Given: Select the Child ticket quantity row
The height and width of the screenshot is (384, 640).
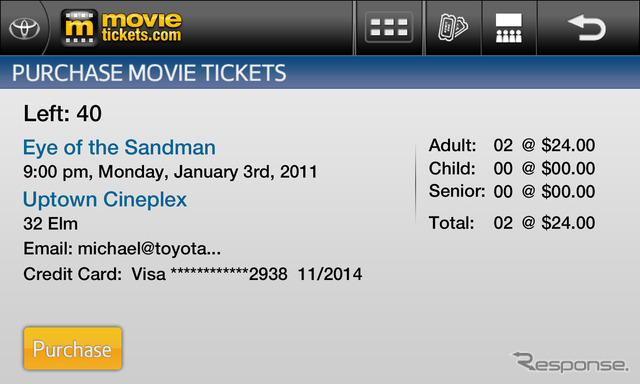Looking at the screenshot, I should click(512, 169).
